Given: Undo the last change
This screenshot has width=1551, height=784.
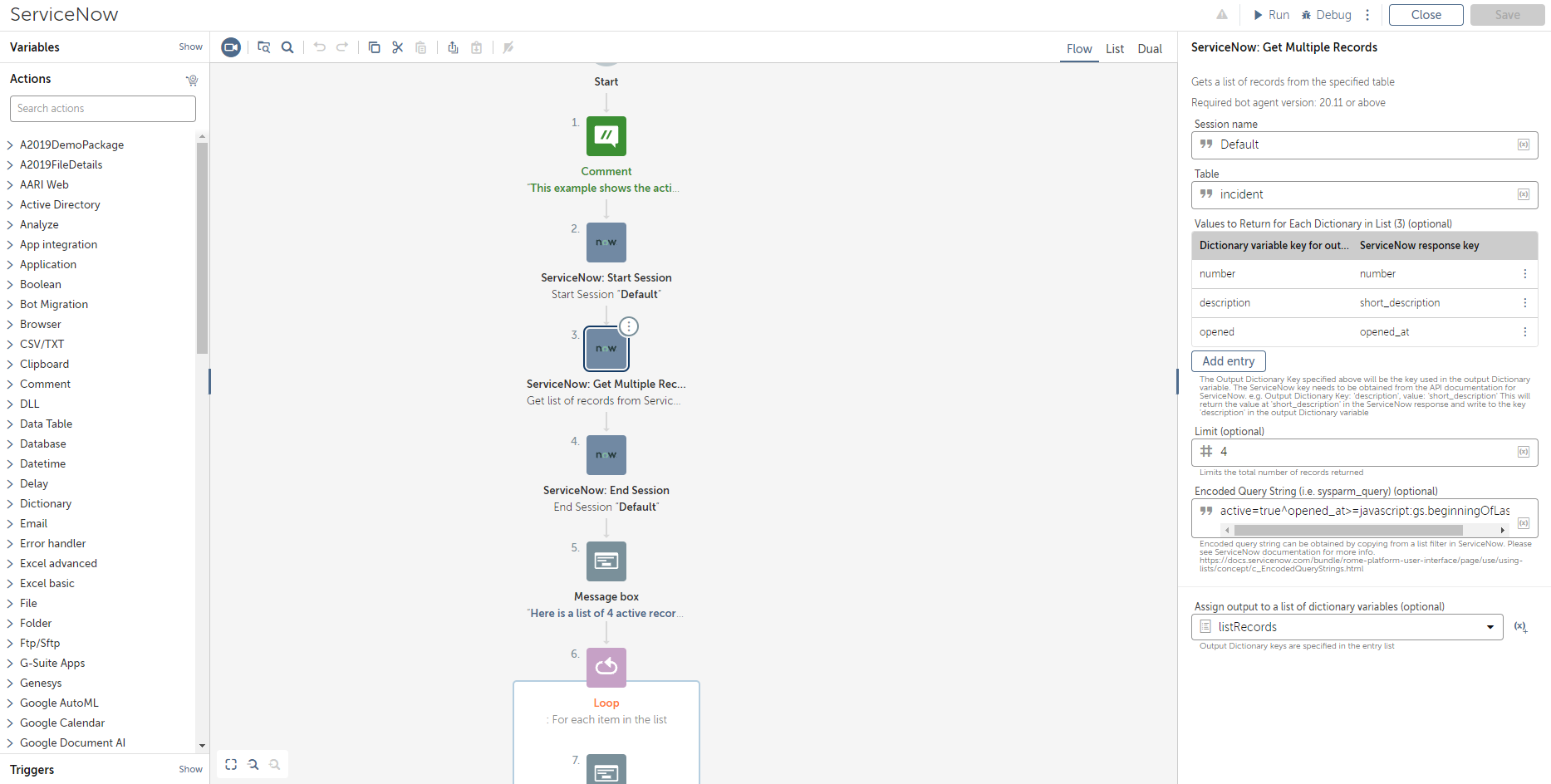Looking at the screenshot, I should (x=320, y=47).
